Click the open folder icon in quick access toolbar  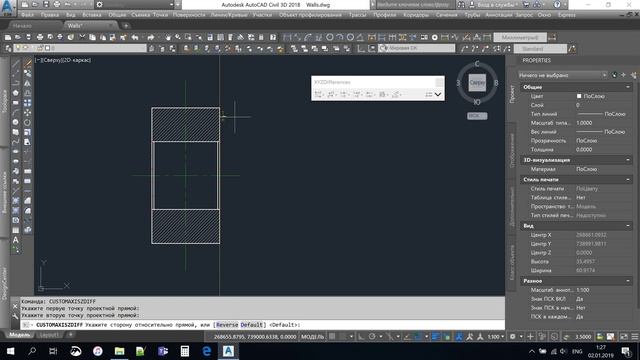(x=35, y=4)
